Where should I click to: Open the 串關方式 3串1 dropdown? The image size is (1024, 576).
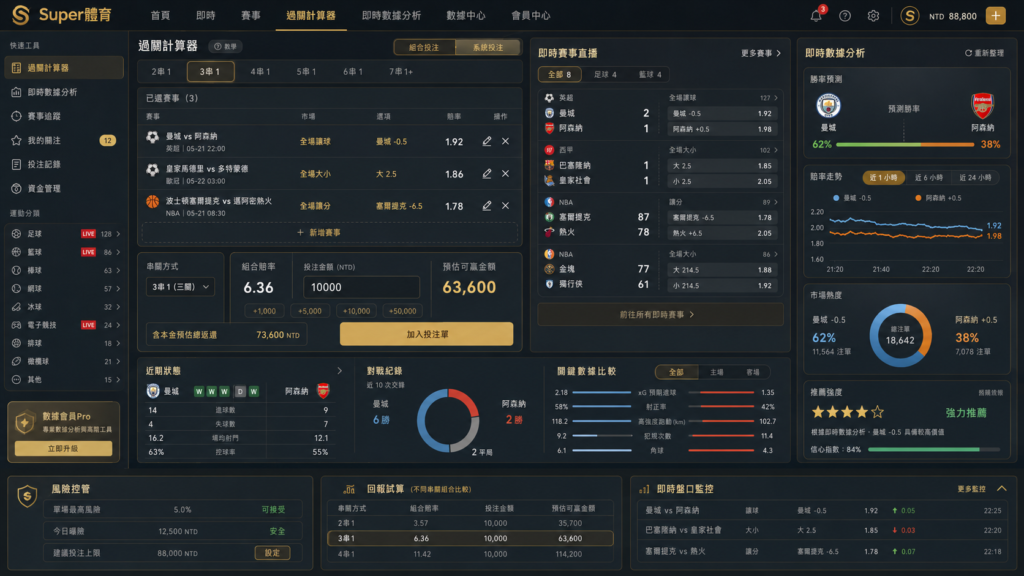180,287
